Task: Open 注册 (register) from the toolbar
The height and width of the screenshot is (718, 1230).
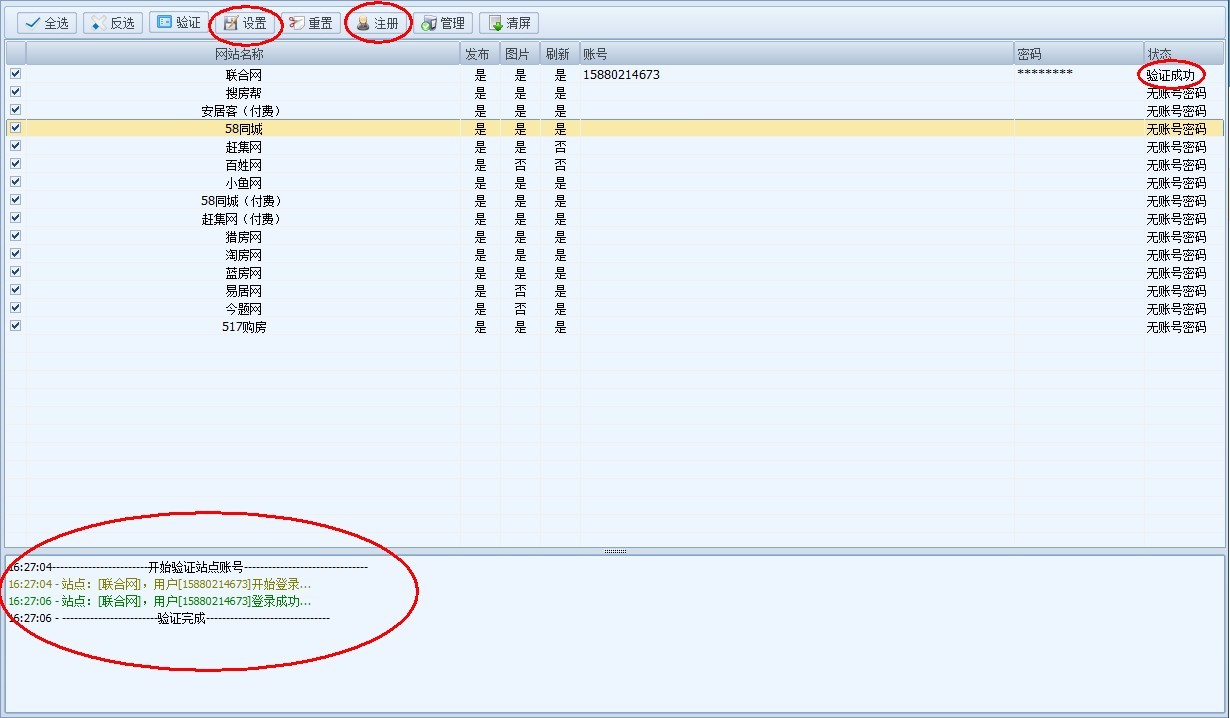Action: [377, 23]
